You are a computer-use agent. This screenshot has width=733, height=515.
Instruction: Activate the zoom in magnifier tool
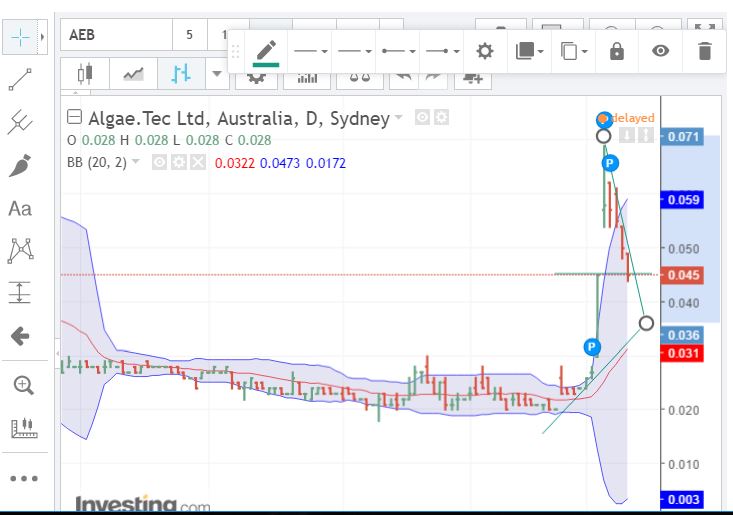[x=23, y=386]
